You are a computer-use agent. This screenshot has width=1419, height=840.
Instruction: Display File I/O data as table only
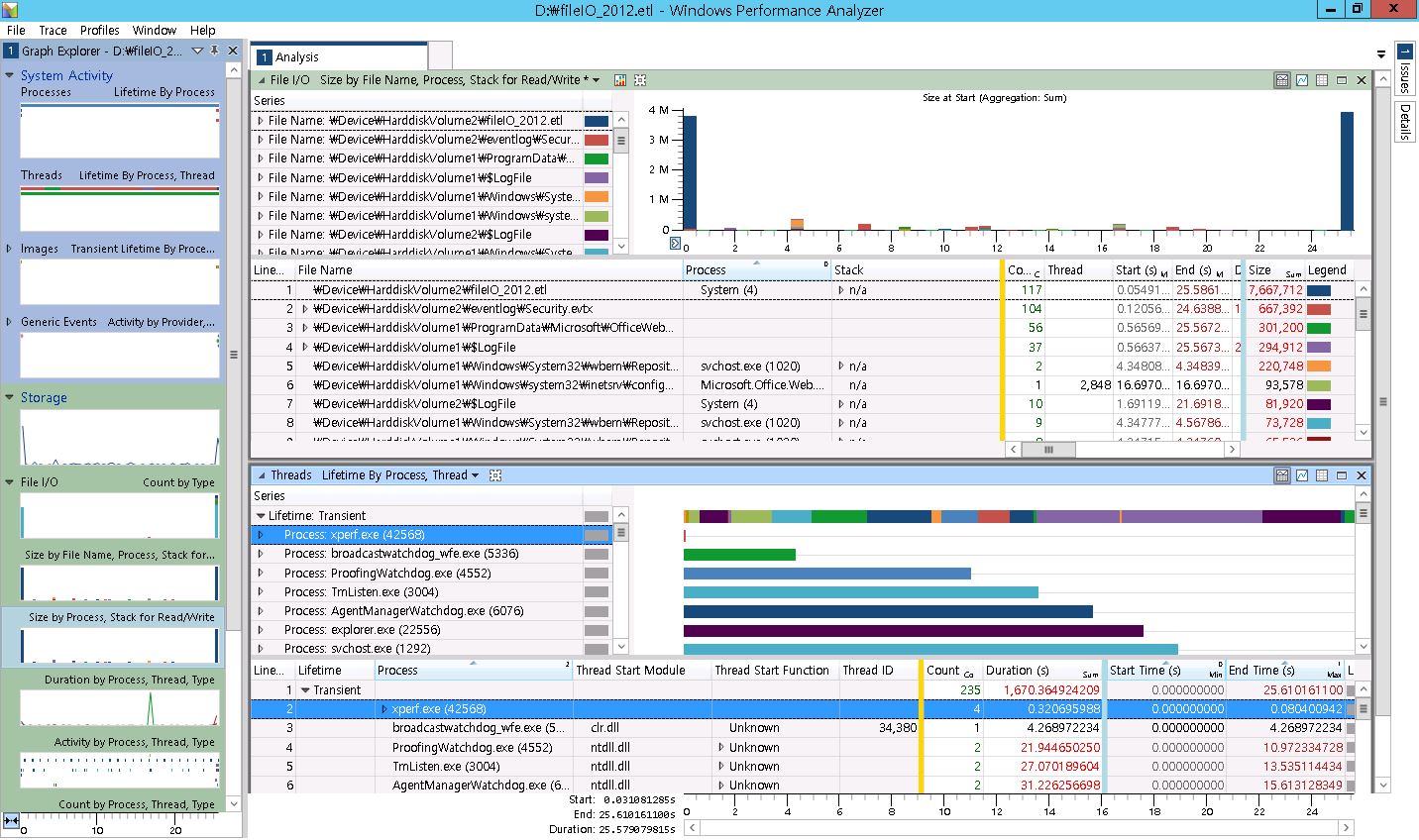click(x=1322, y=80)
